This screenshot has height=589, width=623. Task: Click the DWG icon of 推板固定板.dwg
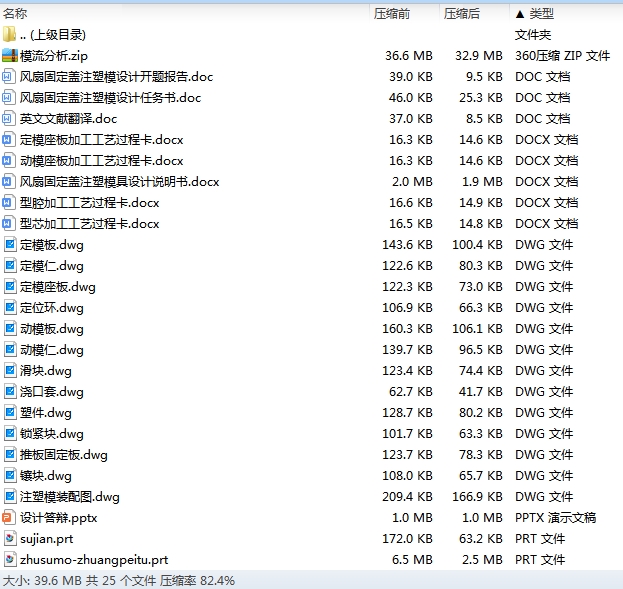[x=10, y=455]
